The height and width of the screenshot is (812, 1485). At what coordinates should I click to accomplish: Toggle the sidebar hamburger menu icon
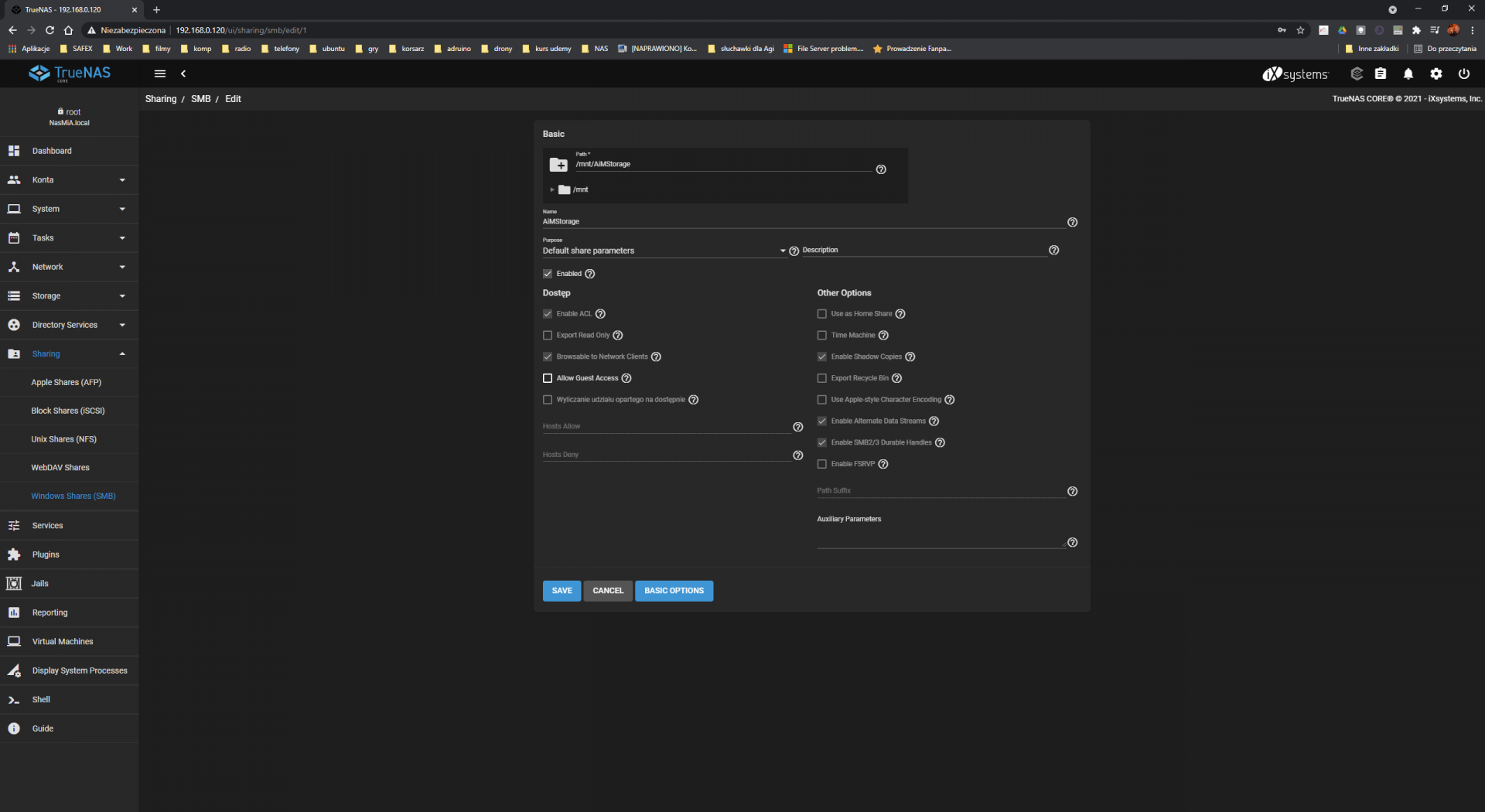(x=160, y=73)
